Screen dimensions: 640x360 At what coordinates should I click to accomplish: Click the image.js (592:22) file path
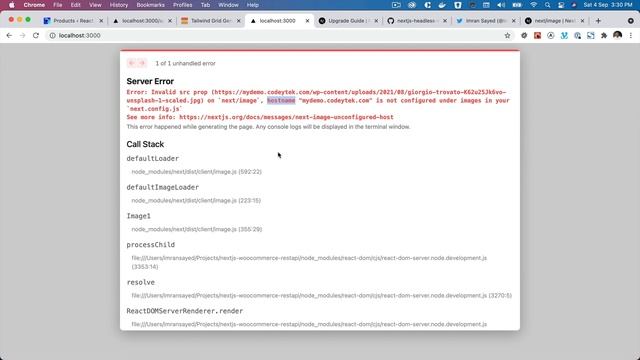196,172
